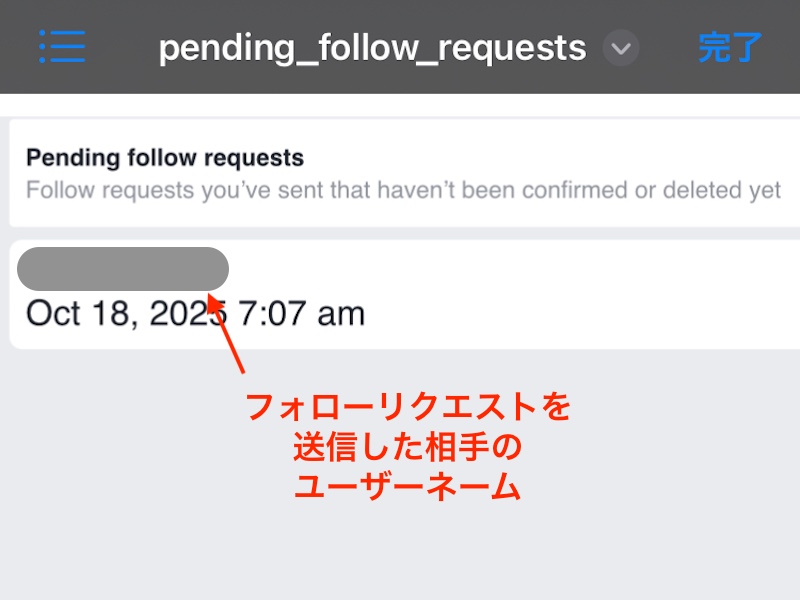Select the pending_follow_requests title label
The image size is (800, 600).
[373, 46]
